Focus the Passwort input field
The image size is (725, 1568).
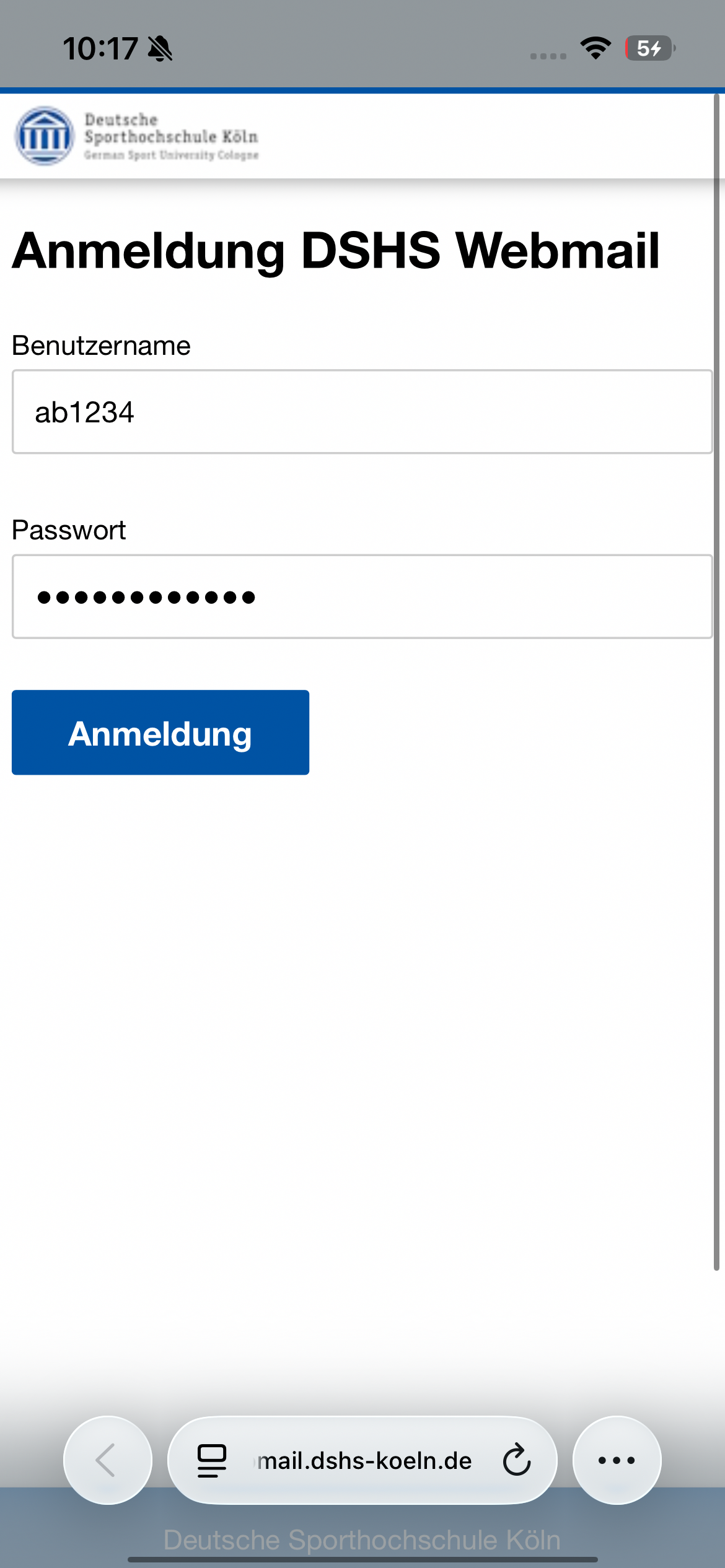[362, 596]
